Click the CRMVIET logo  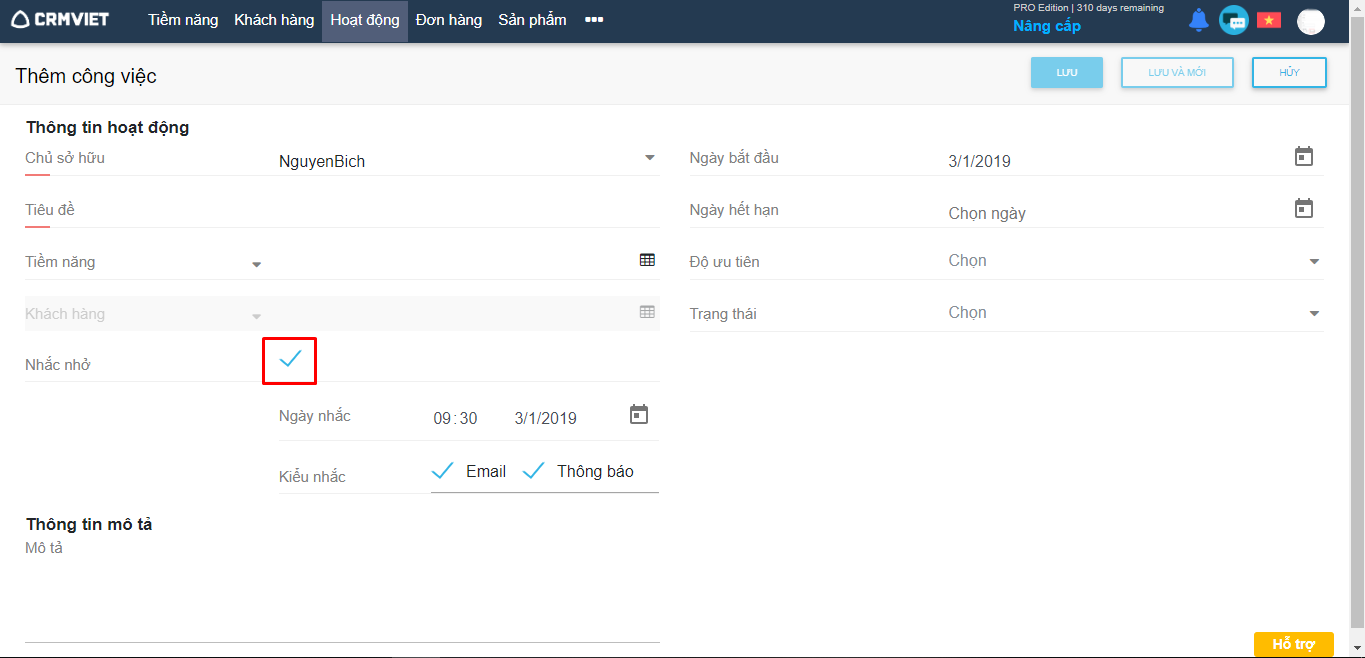point(60,20)
